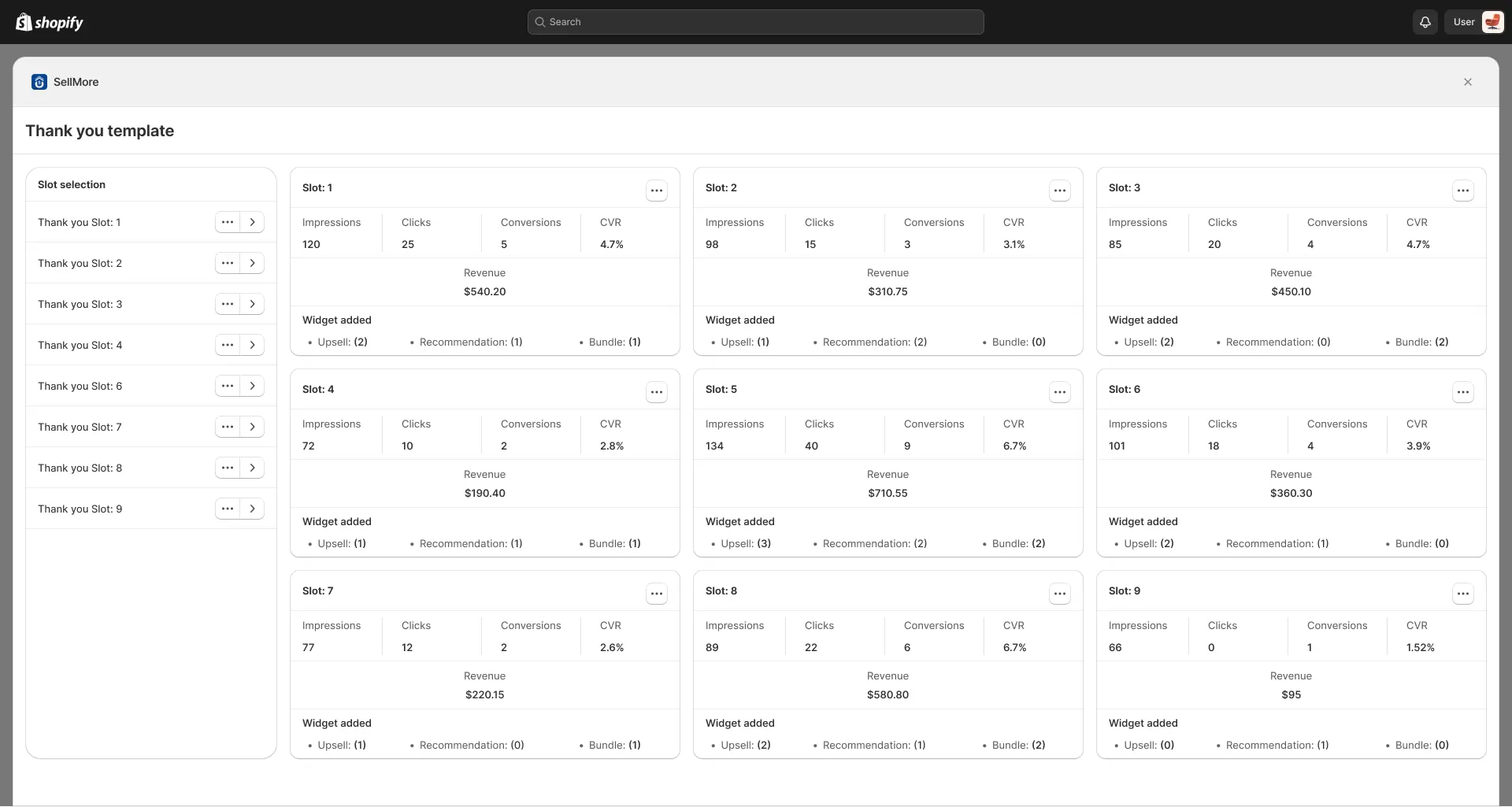Focus the top Search field
The width and height of the screenshot is (1512, 807).
click(x=755, y=22)
